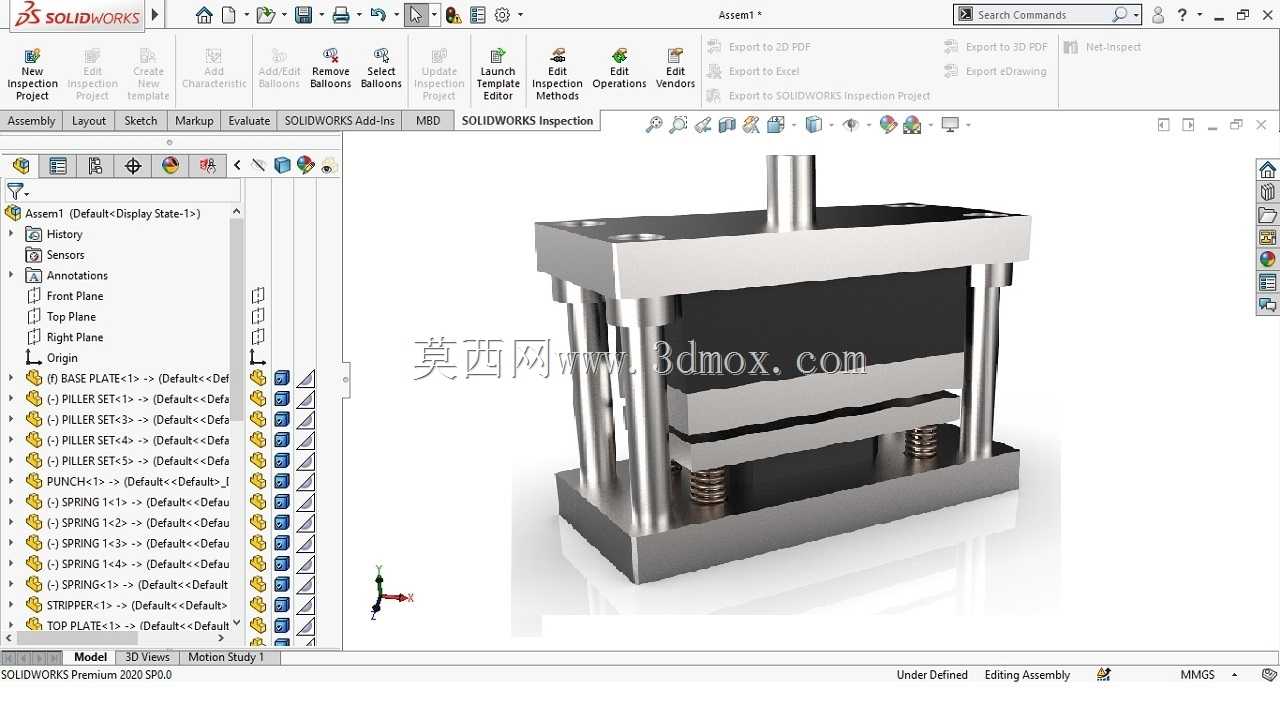Toggle visibility of Origin

[258, 357]
